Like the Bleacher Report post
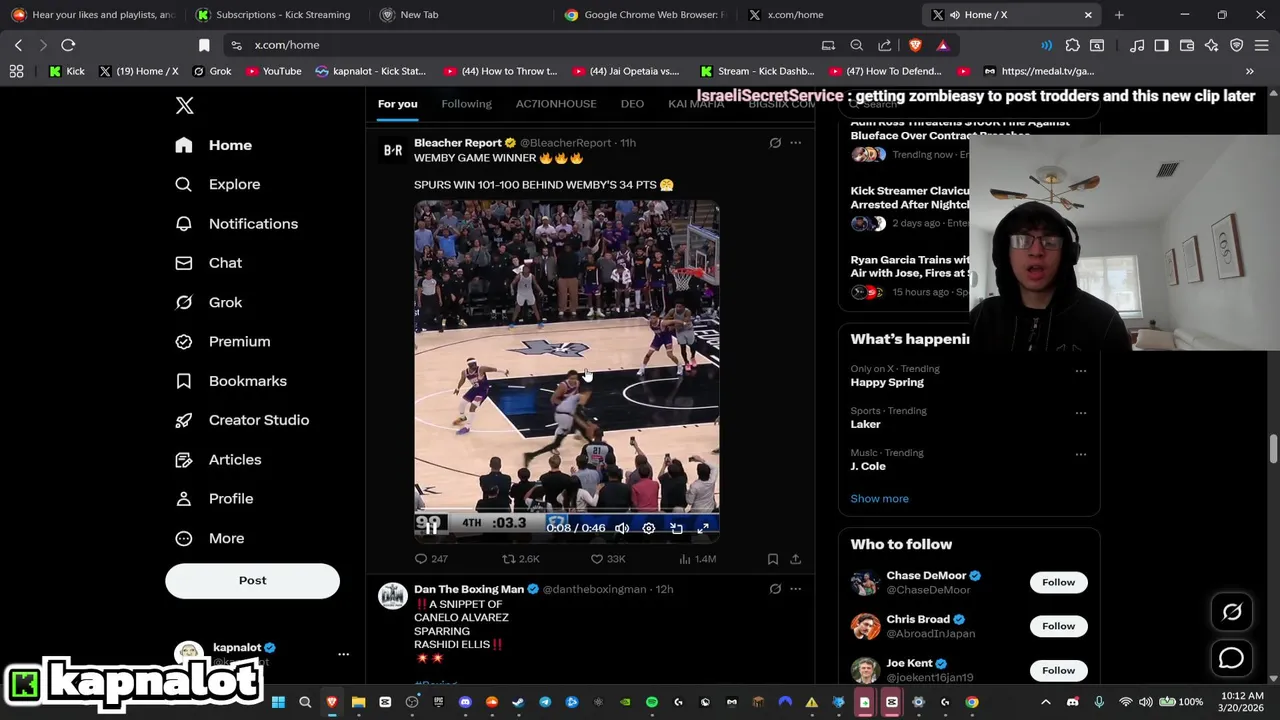This screenshot has height=720, width=1280. (x=608, y=559)
